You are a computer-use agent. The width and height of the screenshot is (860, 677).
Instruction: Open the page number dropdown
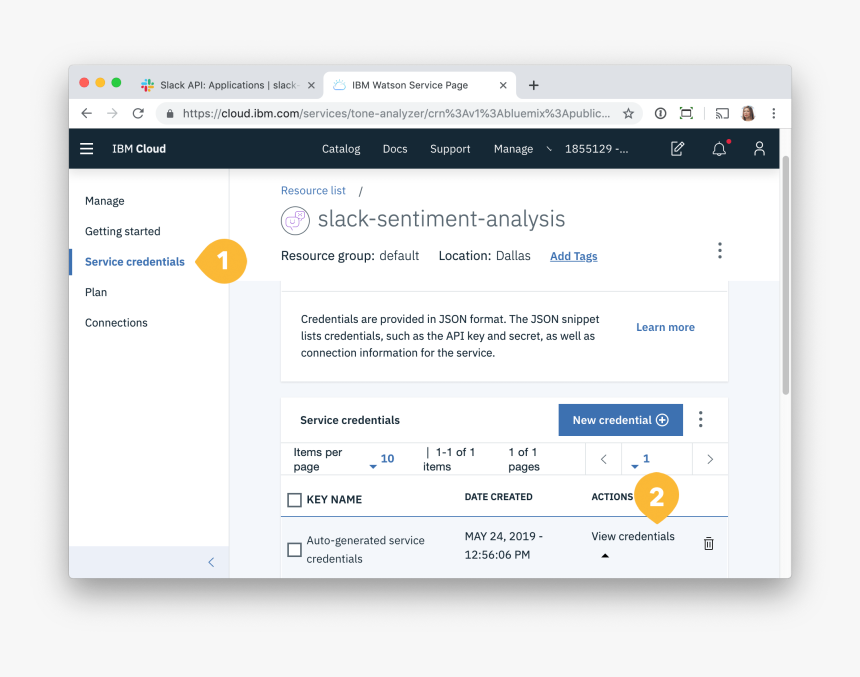tap(641, 460)
